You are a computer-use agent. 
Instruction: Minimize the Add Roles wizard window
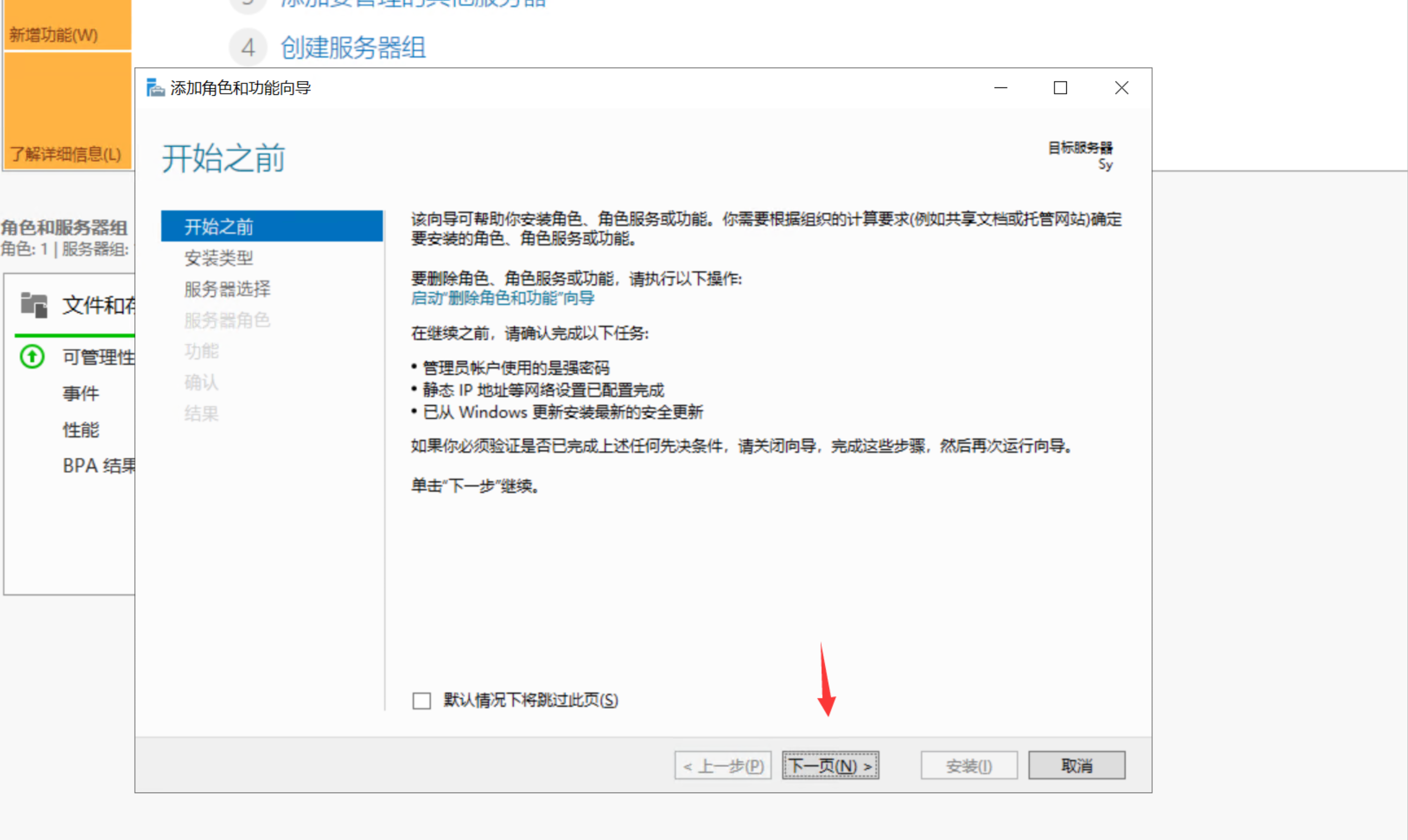point(1001,88)
